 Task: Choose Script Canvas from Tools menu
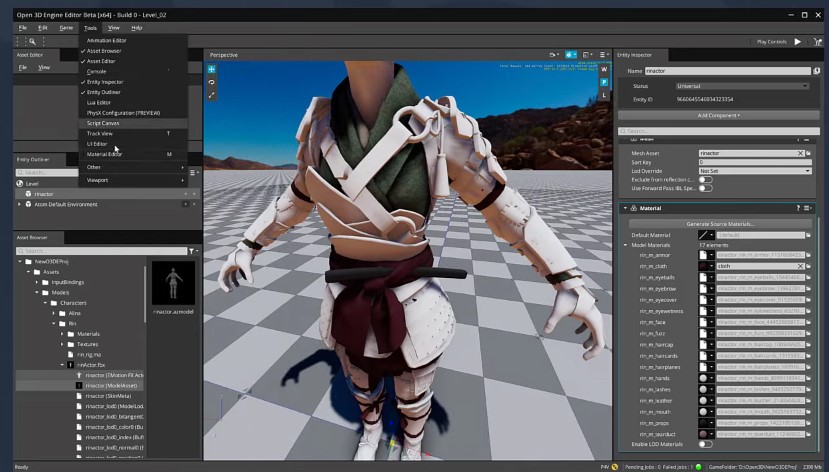click(x=103, y=123)
